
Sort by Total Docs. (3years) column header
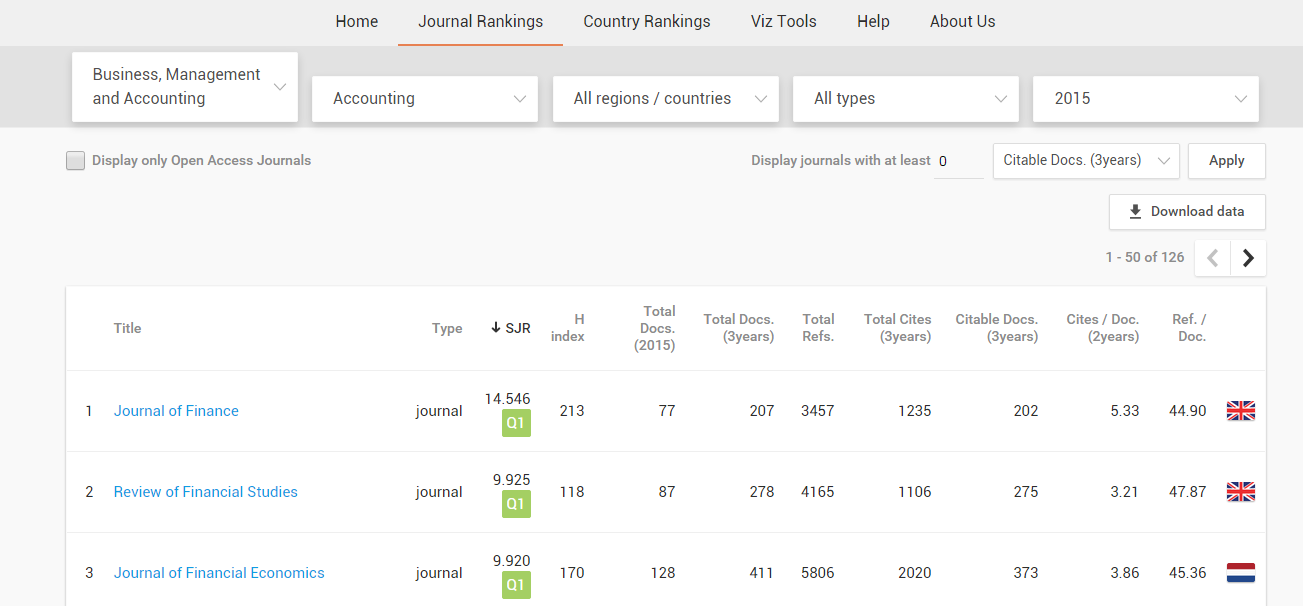coord(739,328)
